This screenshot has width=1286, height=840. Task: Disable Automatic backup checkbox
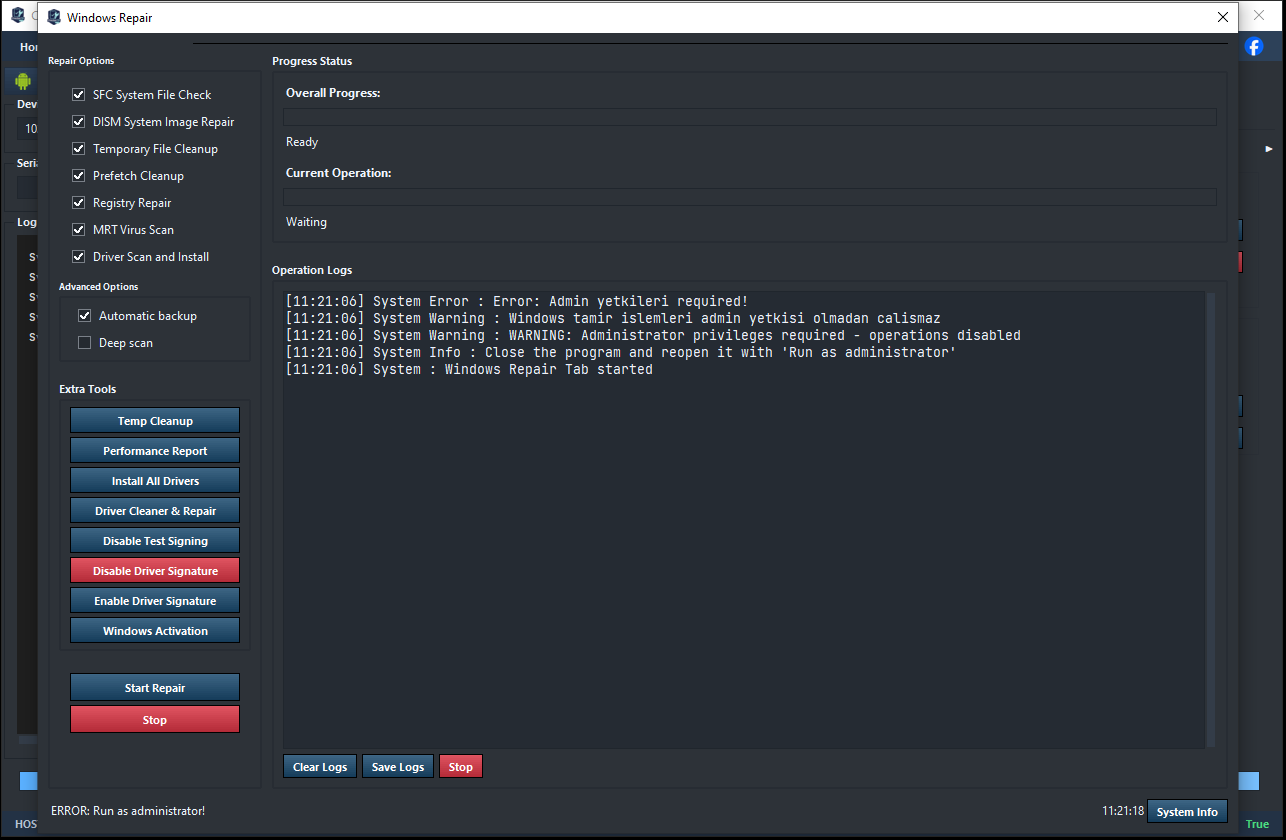85,316
